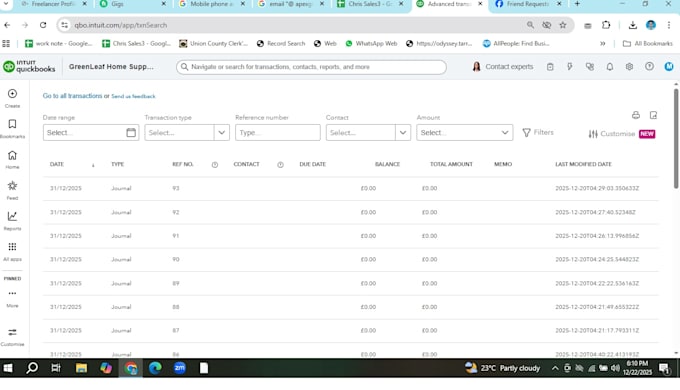Click the Intuit QuickBooks logo

click(29, 66)
